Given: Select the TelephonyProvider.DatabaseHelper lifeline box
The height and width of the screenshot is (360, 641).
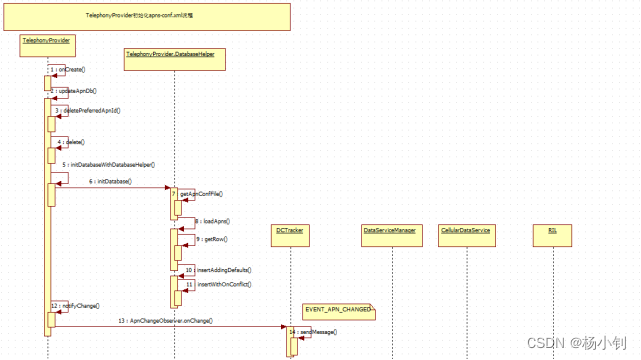Looking at the screenshot, I should [x=175, y=60].
